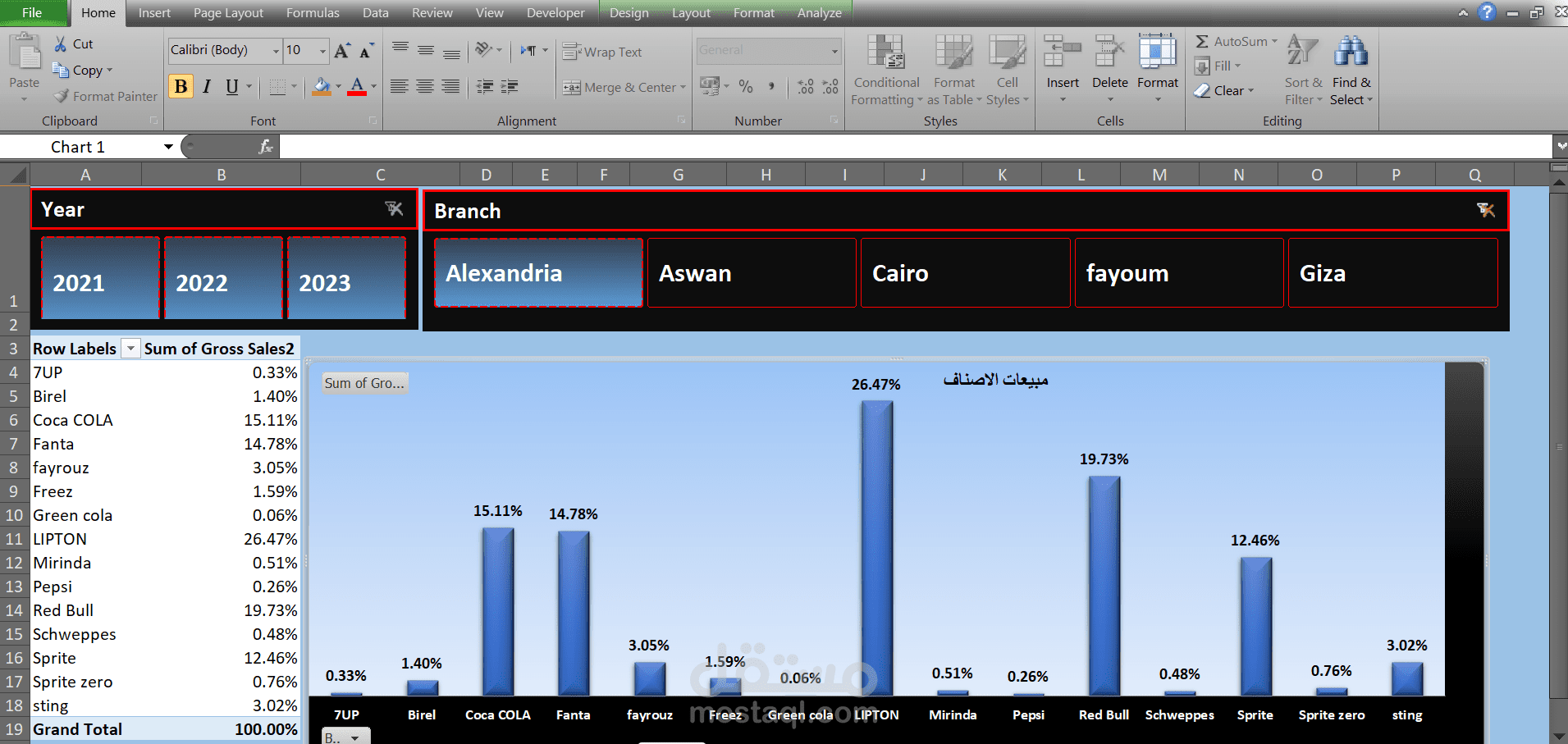The height and width of the screenshot is (744, 1568).
Task: Activate the Format Painter brush
Action: pos(62,96)
